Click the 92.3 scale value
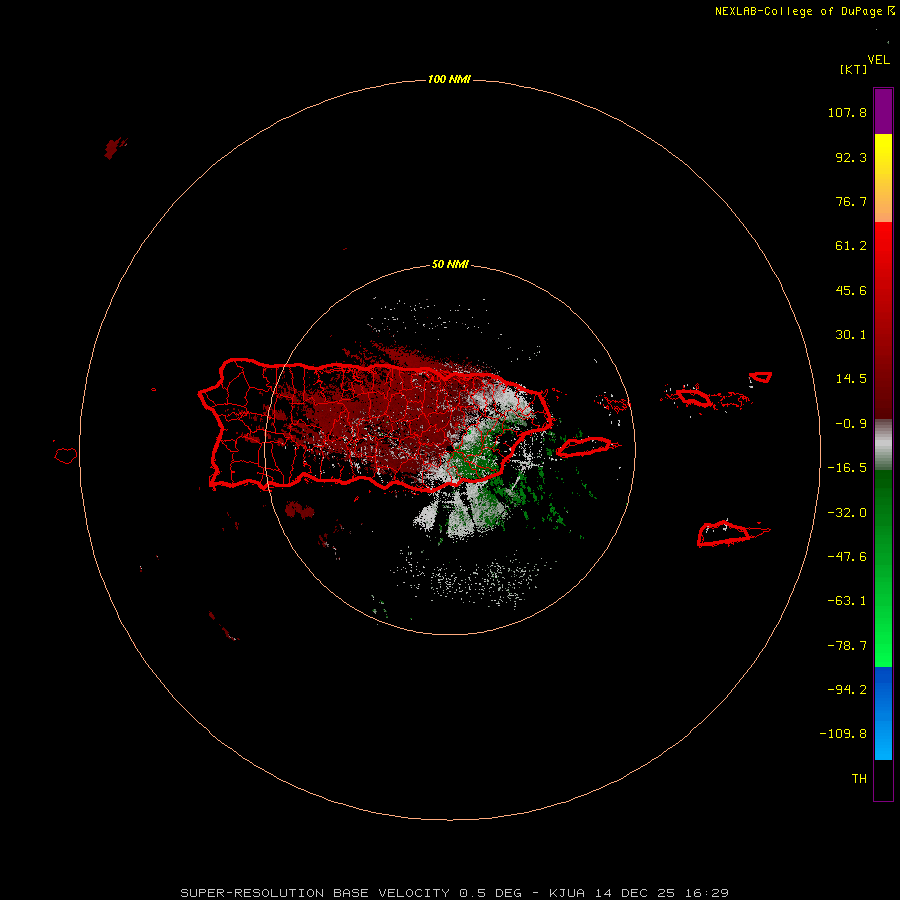This screenshot has height=900, width=900. (851, 157)
